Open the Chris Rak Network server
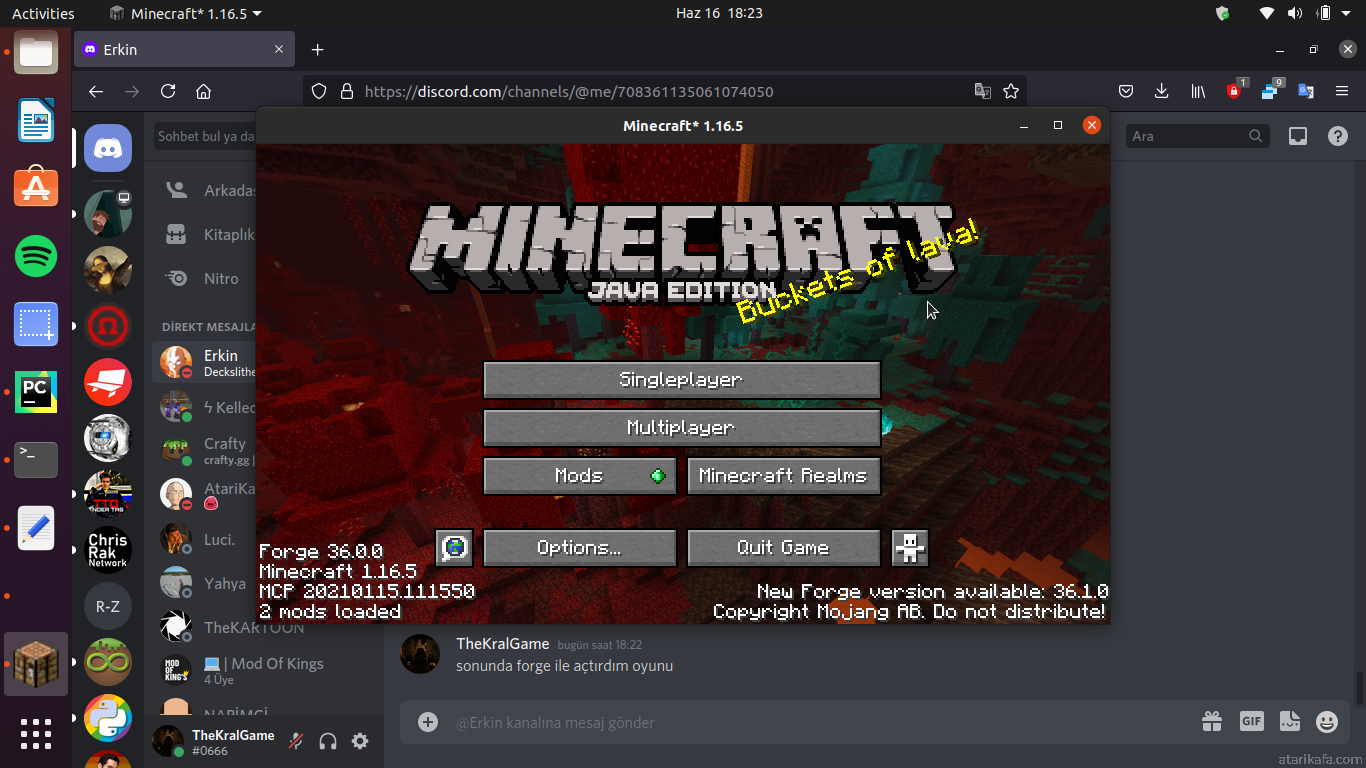The height and width of the screenshot is (768, 1366). coord(108,550)
